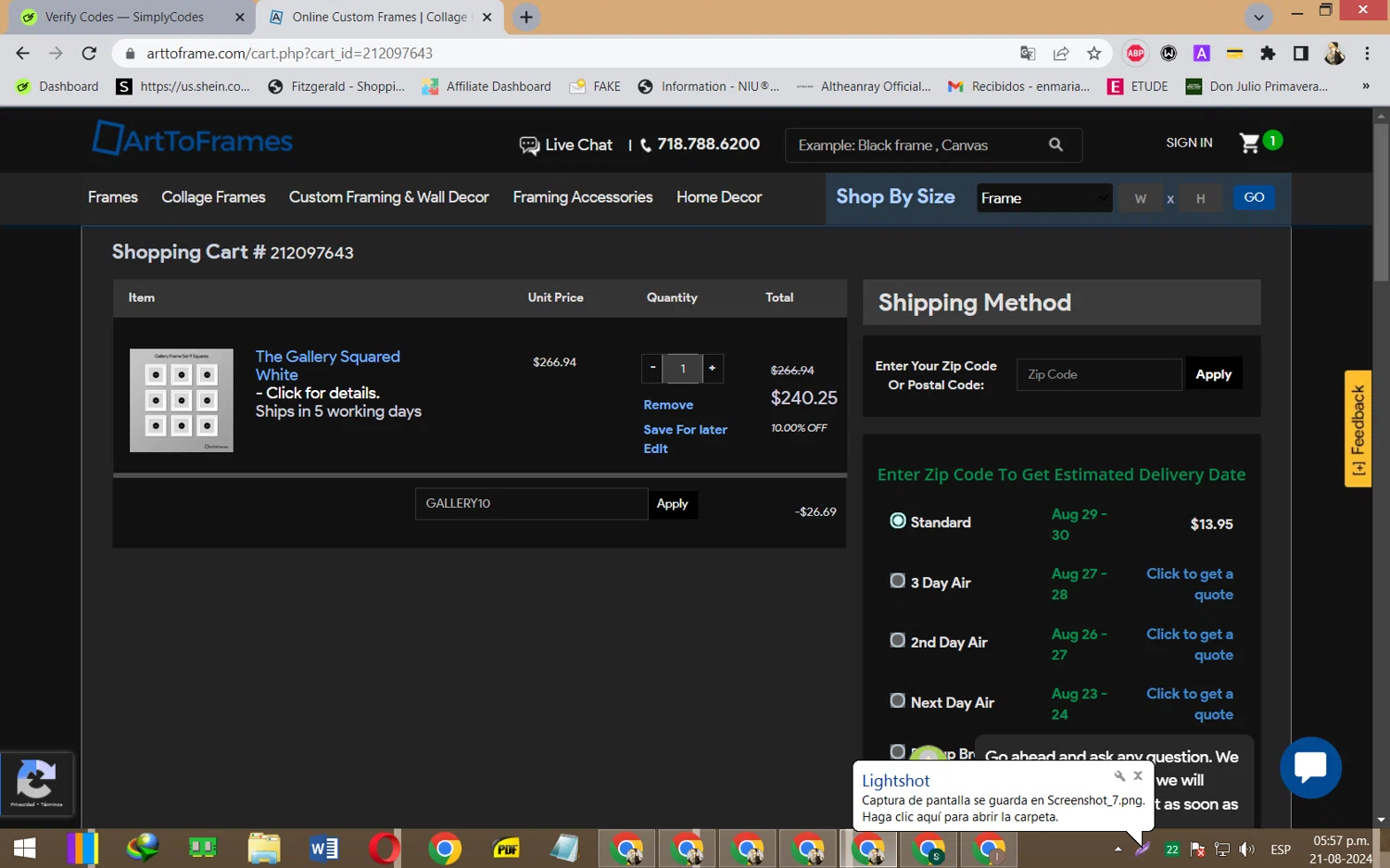Open the Framing Accessories menu
Screen dimensions: 1390x868
pyautogui.click(x=583, y=197)
